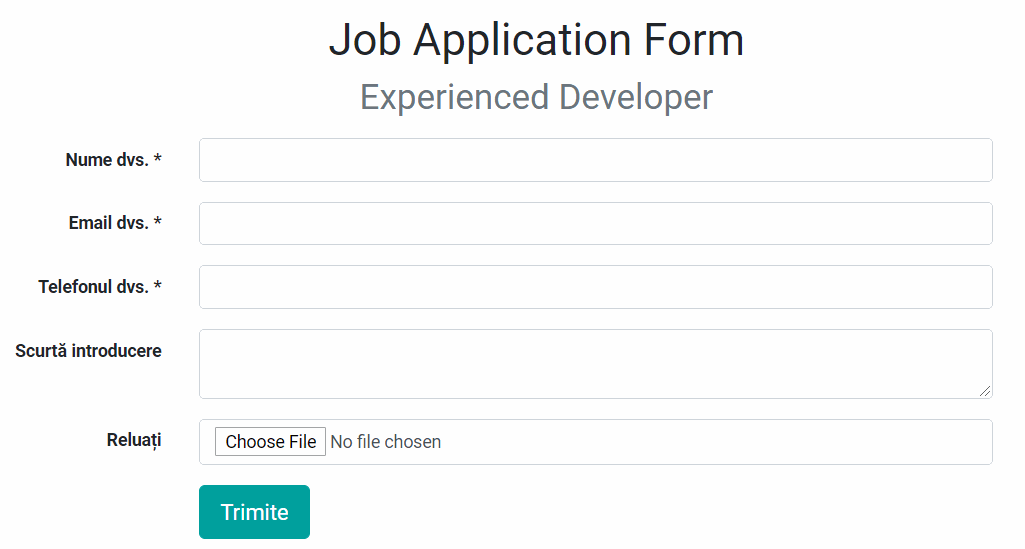Click the required asterisk beside Email dvs.

158,222
